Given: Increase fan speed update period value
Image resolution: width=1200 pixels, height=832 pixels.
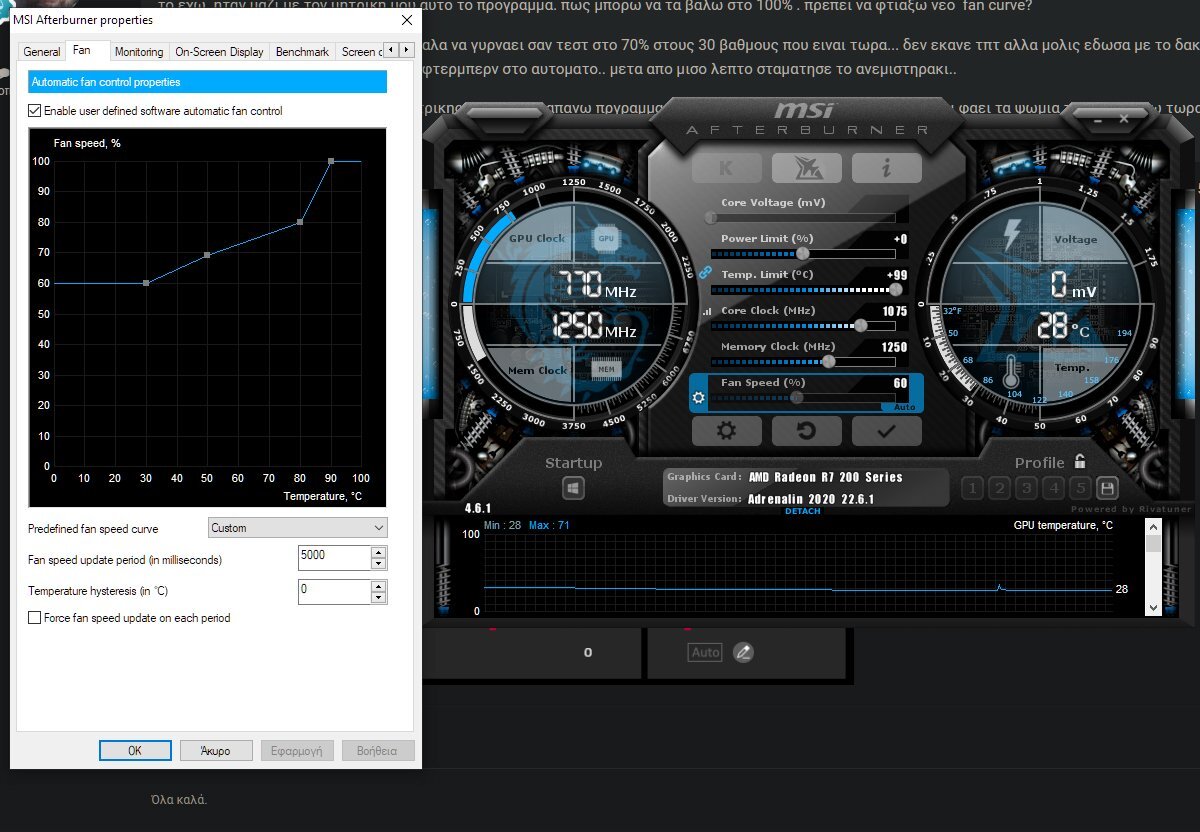Looking at the screenshot, I should pos(378,553).
